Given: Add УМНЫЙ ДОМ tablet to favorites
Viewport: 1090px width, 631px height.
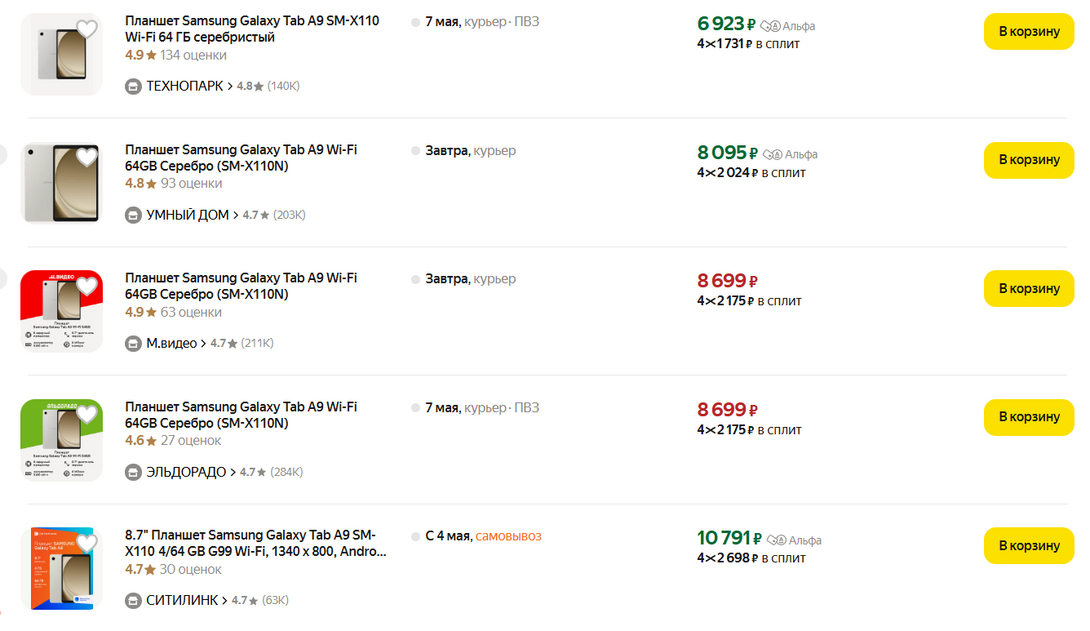Looking at the screenshot, I should tap(87, 157).
